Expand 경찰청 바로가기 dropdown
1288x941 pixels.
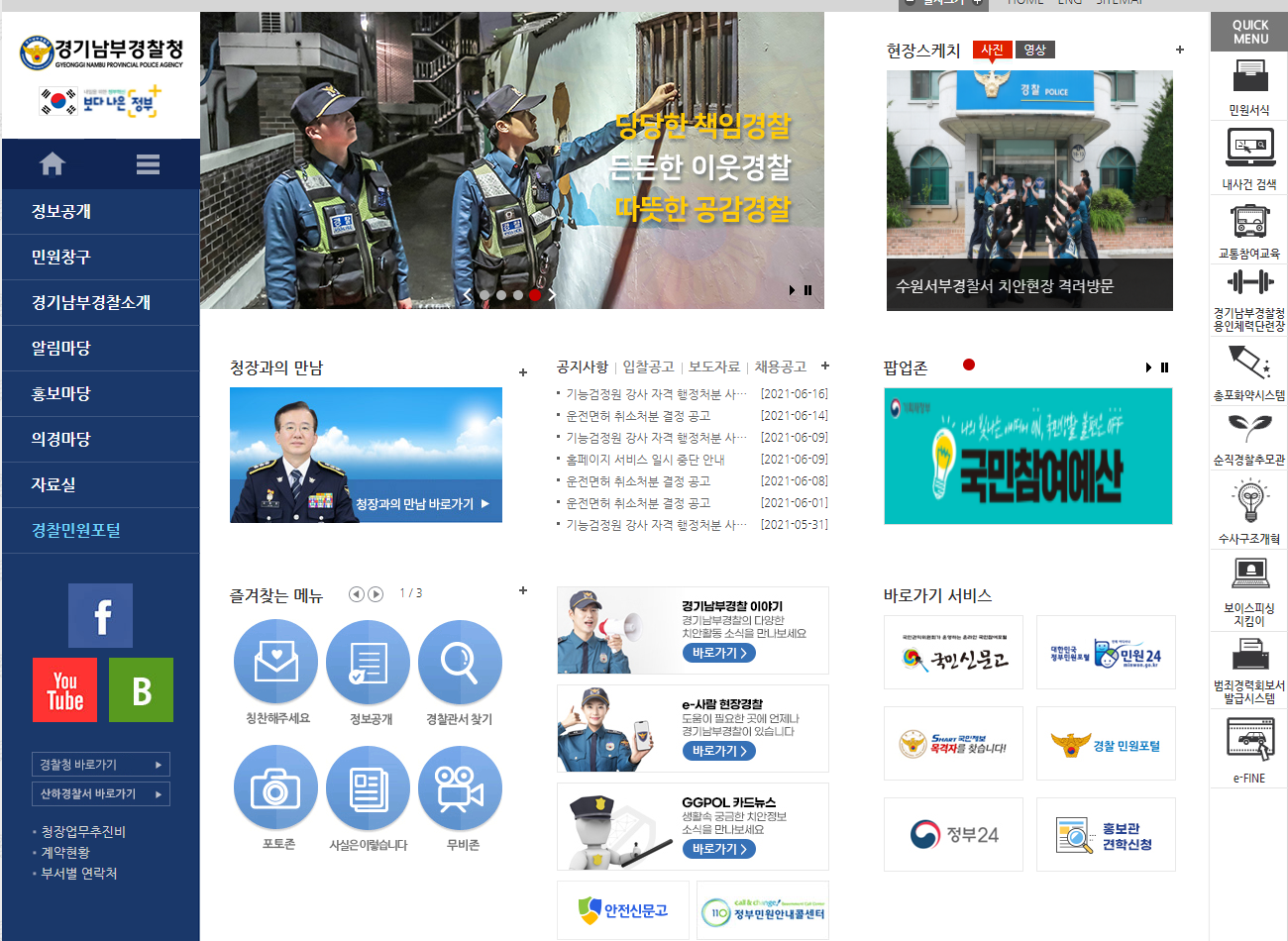[100, 764]
